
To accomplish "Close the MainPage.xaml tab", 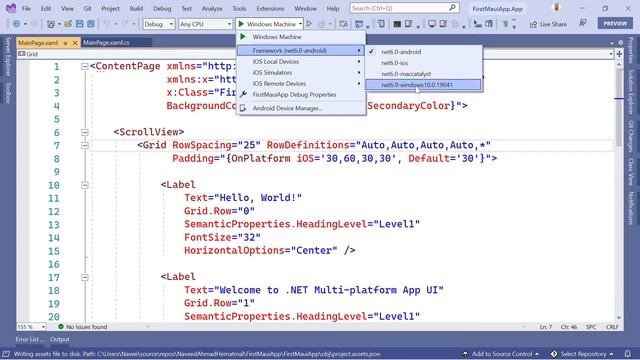I will 75,43.
